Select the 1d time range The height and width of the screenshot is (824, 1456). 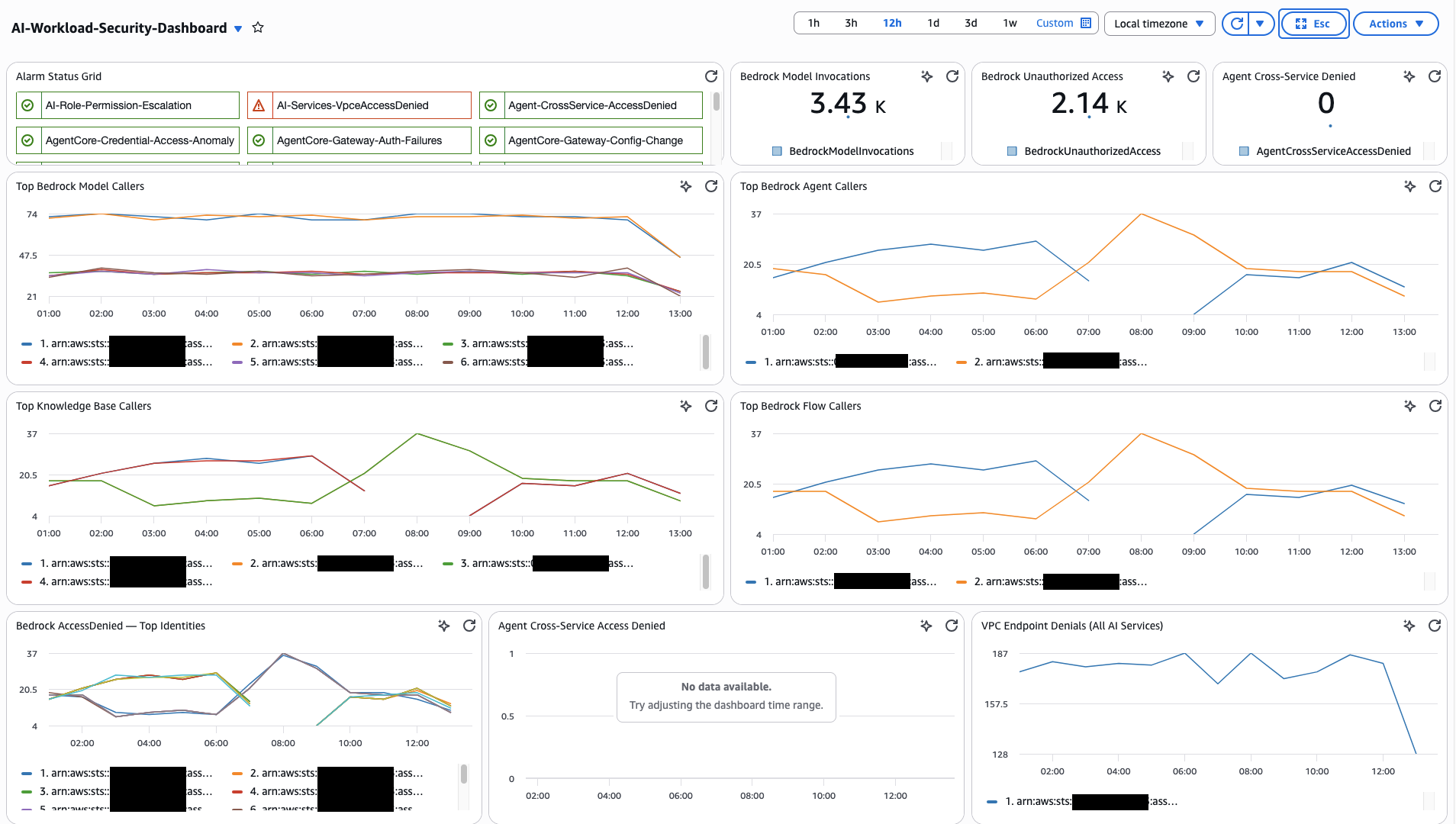[933, 23]
